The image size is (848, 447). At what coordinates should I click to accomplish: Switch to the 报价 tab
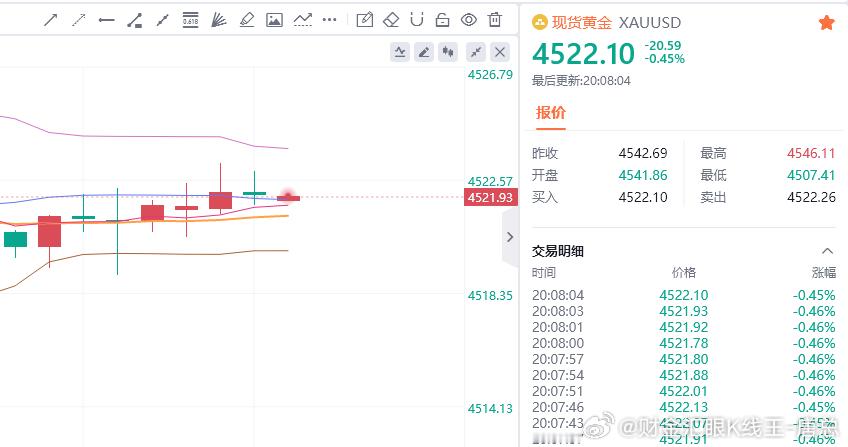(x=551, y=112)
